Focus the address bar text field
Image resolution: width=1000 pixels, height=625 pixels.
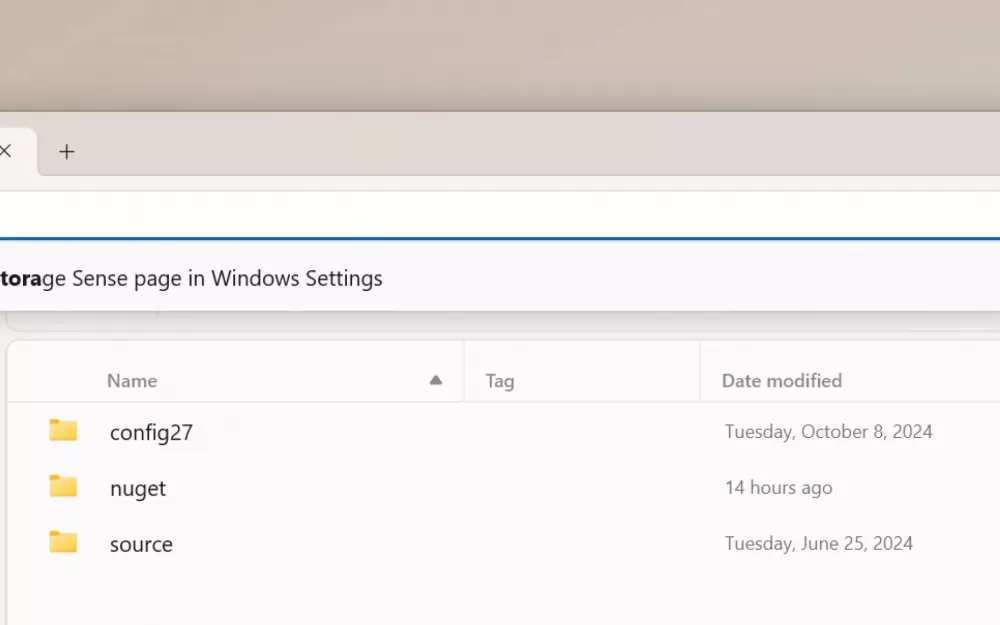coord(500,214)
